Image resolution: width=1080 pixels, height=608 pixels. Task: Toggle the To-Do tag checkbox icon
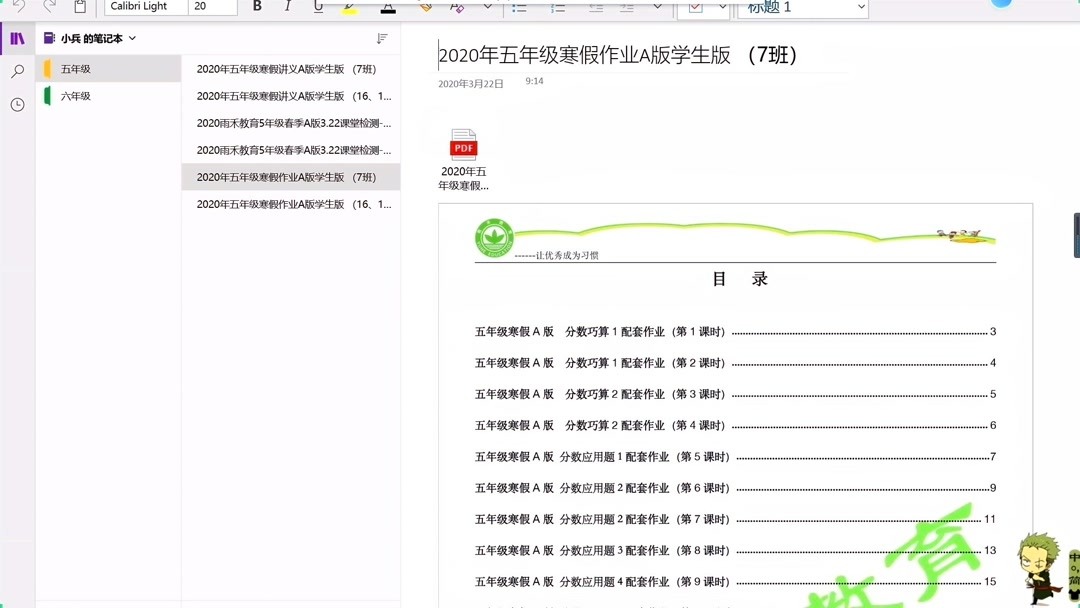tap(694, 8)
